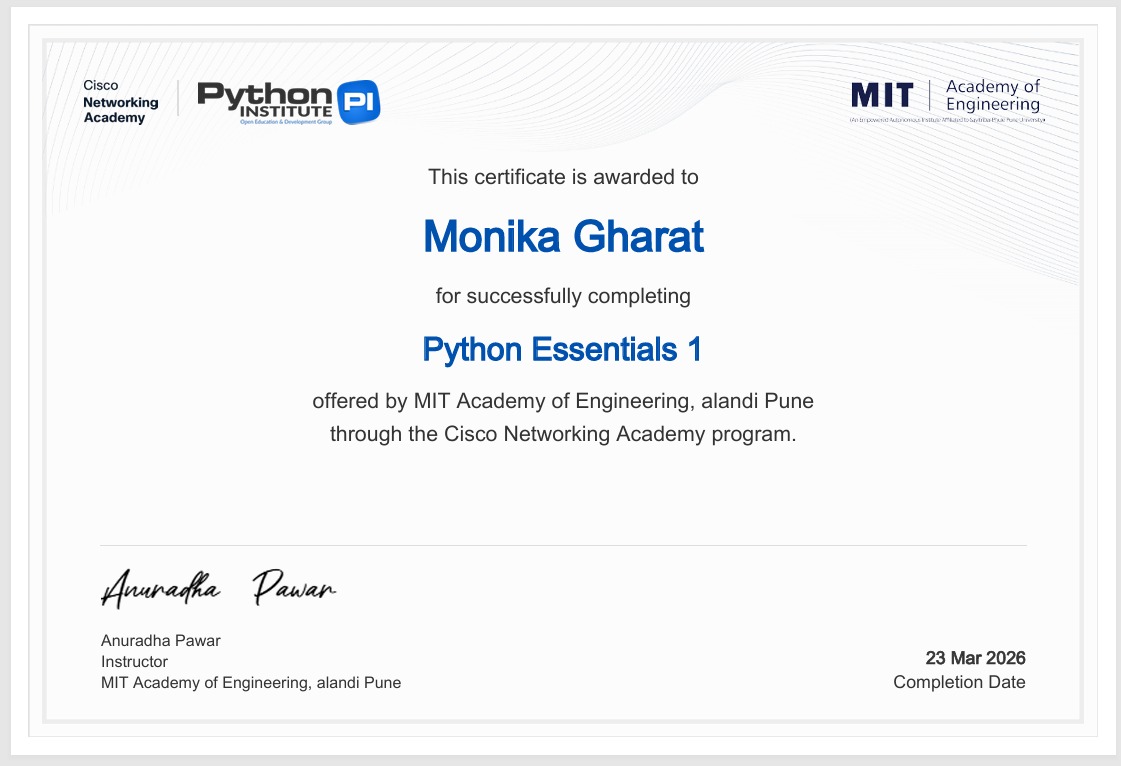1121x766 pixels.
Task: Click the Python Essentials 1 course title
Action: tap(562, 349)
